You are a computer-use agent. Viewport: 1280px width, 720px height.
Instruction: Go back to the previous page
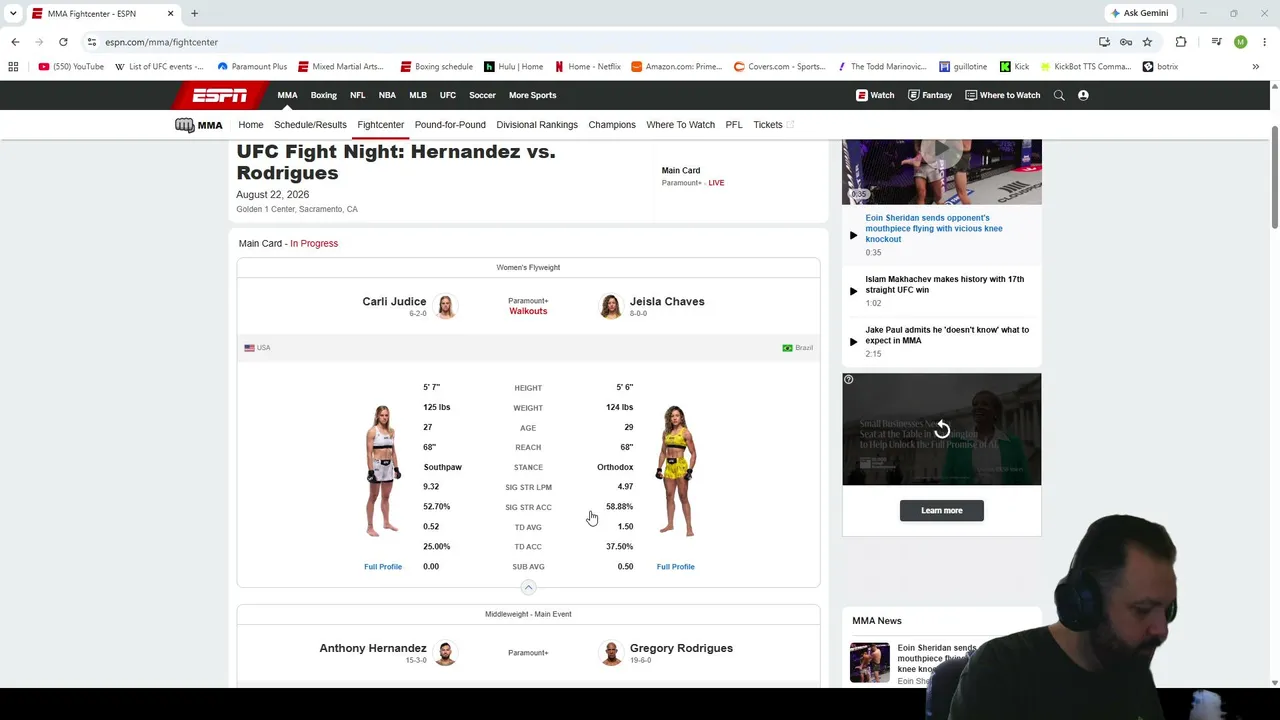(15, 42)
